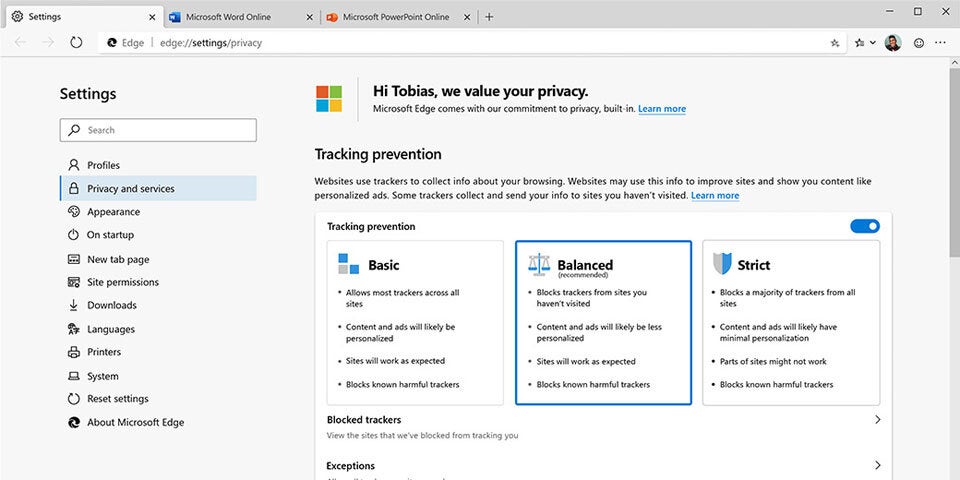Click into the Settings search field
This screenshot has width=960, height=480.
[158, 130]
